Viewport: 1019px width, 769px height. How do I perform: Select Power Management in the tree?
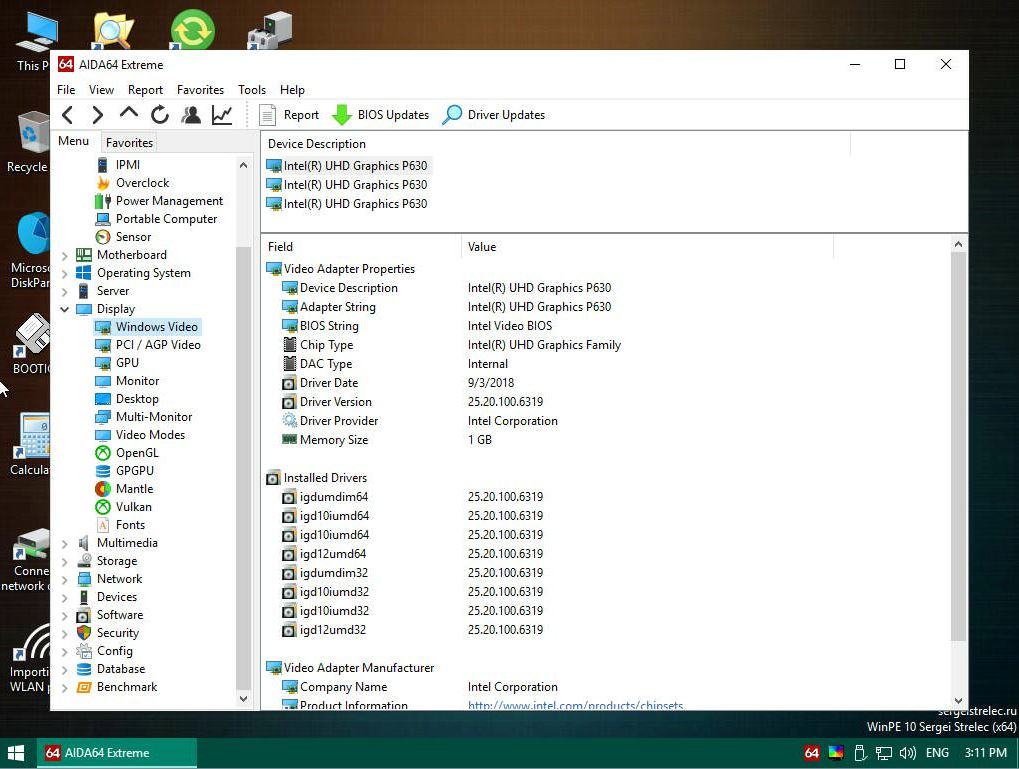(169, 201)
